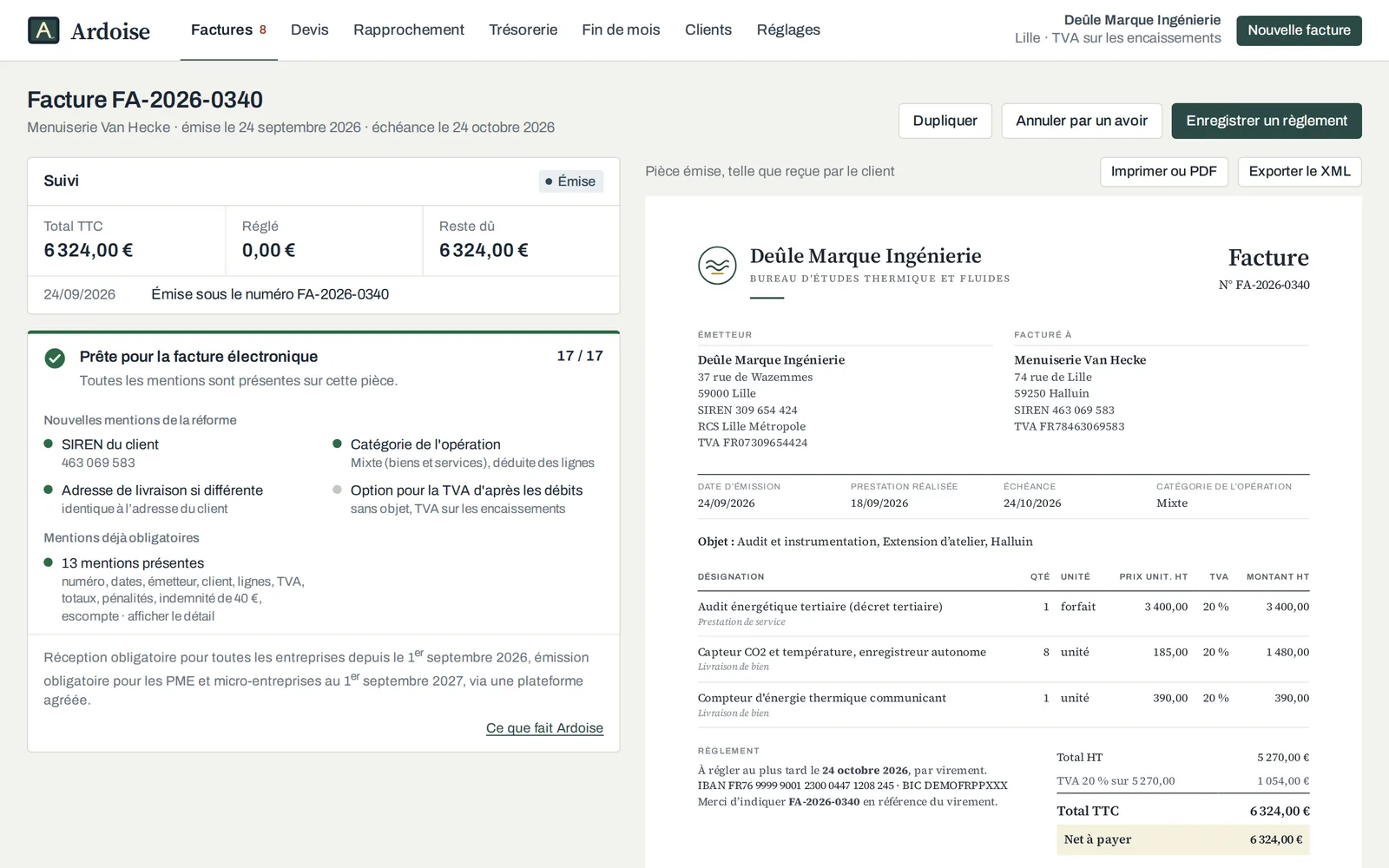The width and height of the screenshot is (1389, 868).
Task: Open the Ce que fait Ardoise link
Action: coord(544,728)
